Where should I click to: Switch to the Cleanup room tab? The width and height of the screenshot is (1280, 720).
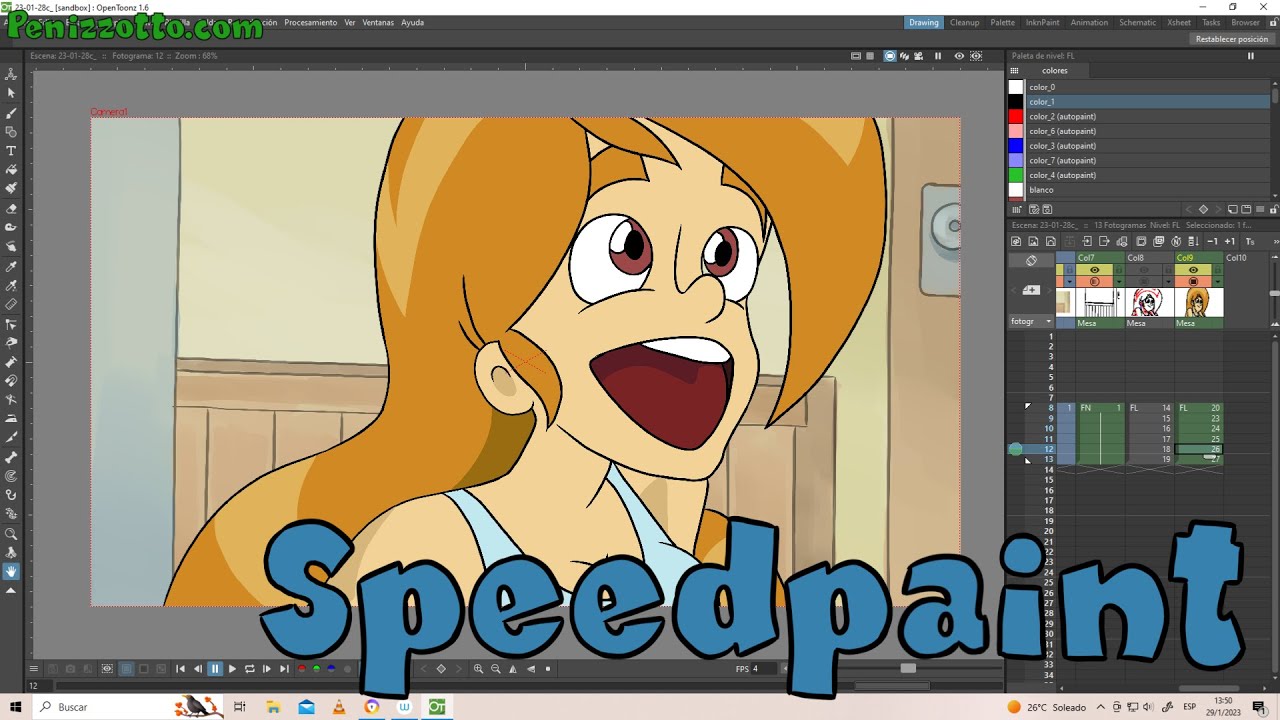[x=965, y=22]
